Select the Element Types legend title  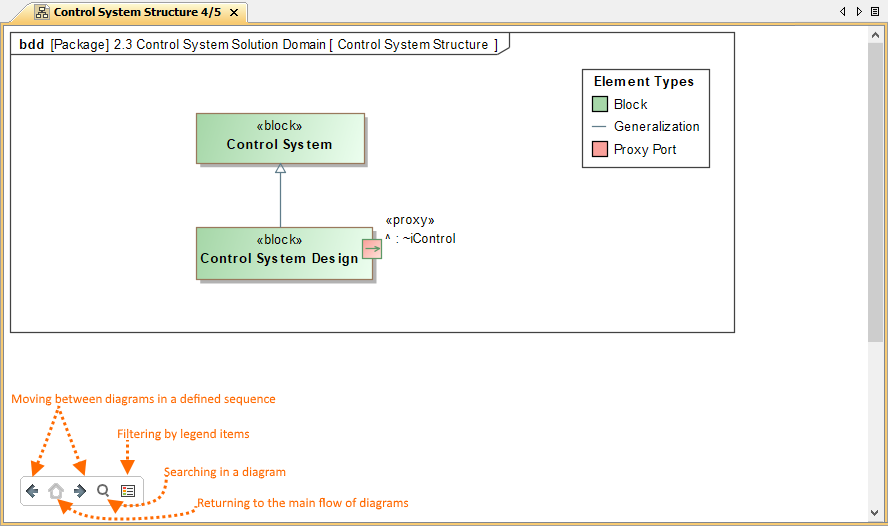click(644, 82)
